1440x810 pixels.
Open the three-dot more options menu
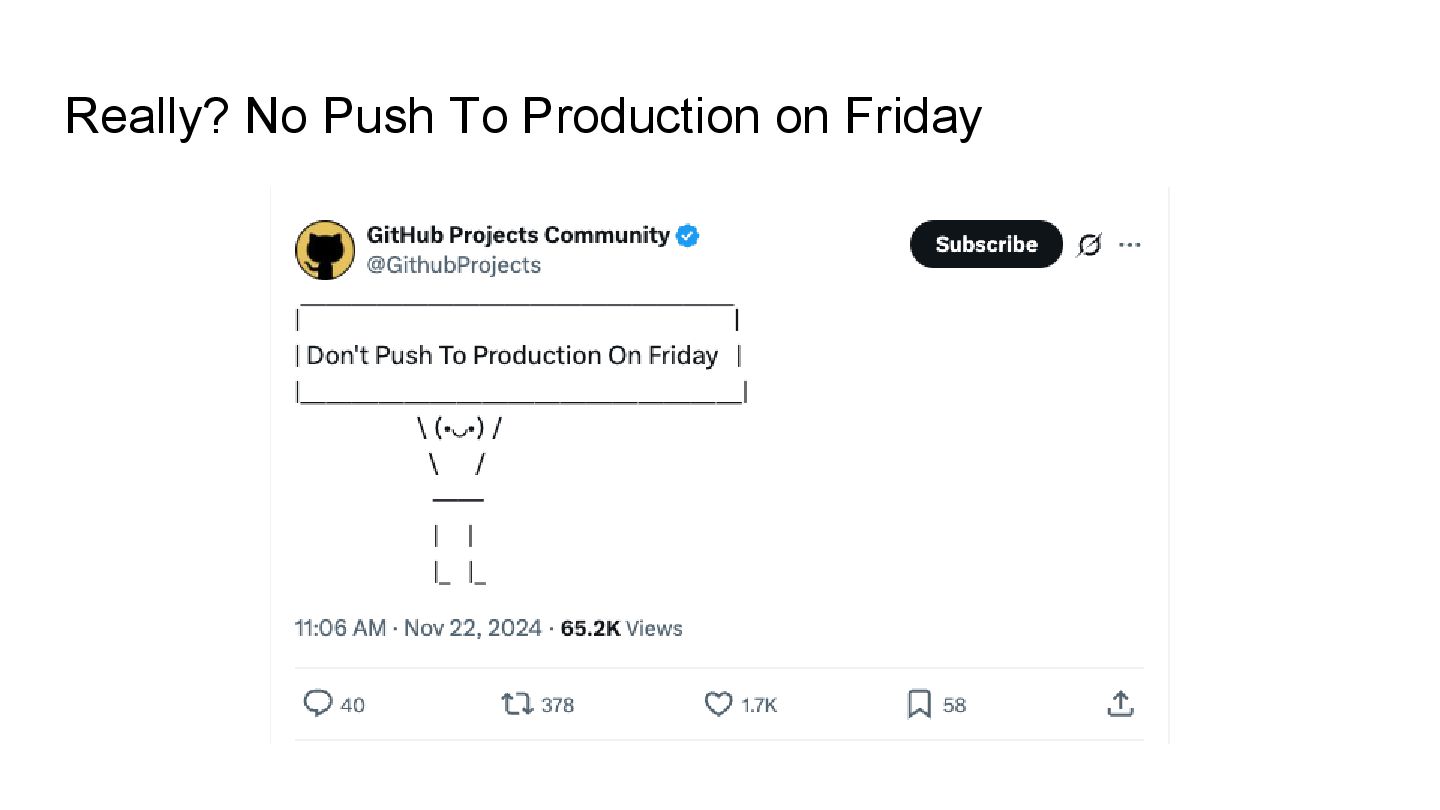[1130, 245]
